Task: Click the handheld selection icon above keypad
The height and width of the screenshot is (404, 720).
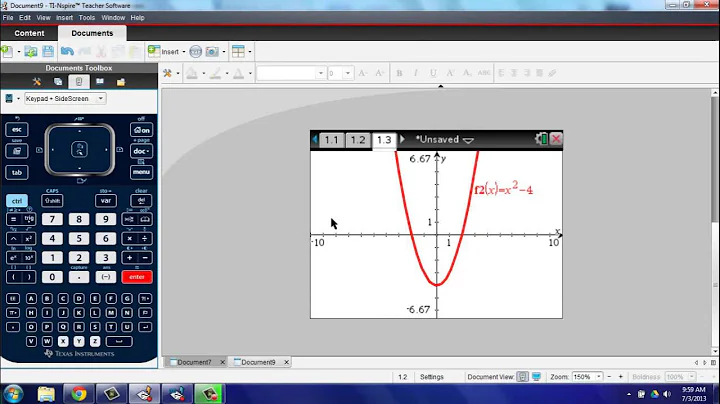Action: pos(9,98)
